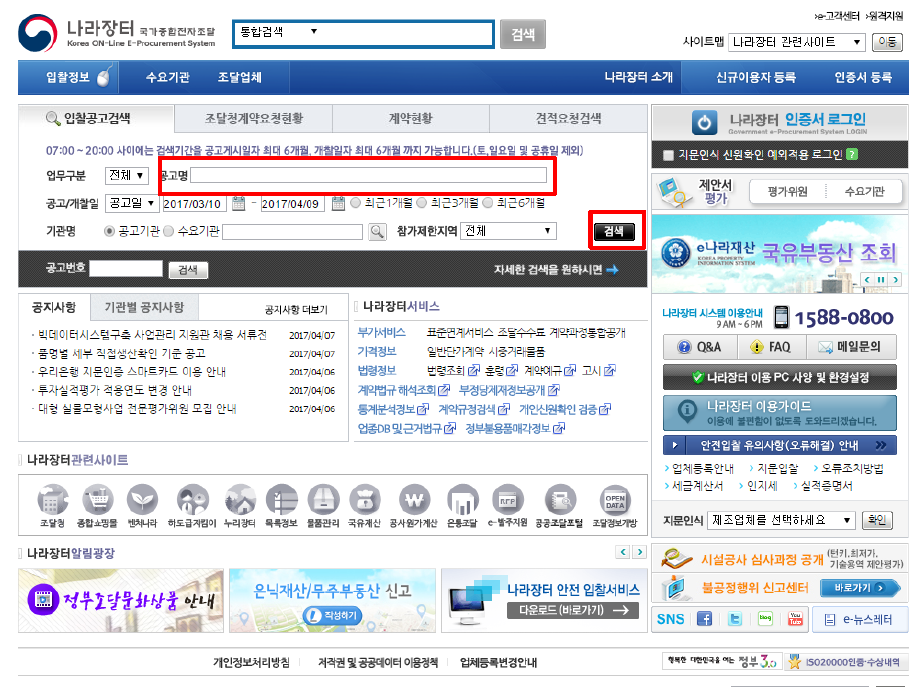Open 수요기관 main menu
Image resolution: width=918 pixels, height=687 pixels.
tap(167, 77)
